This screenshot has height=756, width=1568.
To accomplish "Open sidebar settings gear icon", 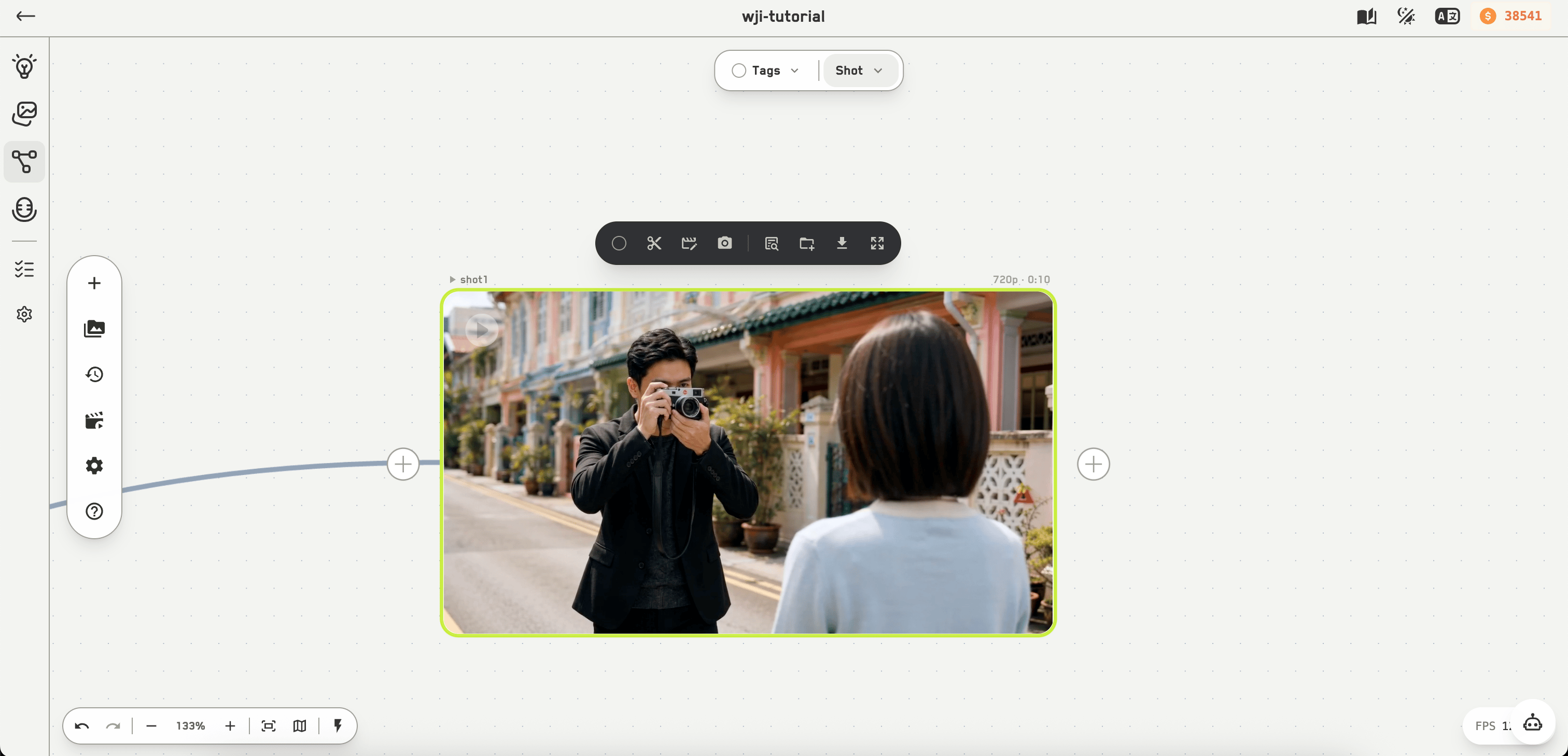I will [24, 314].
